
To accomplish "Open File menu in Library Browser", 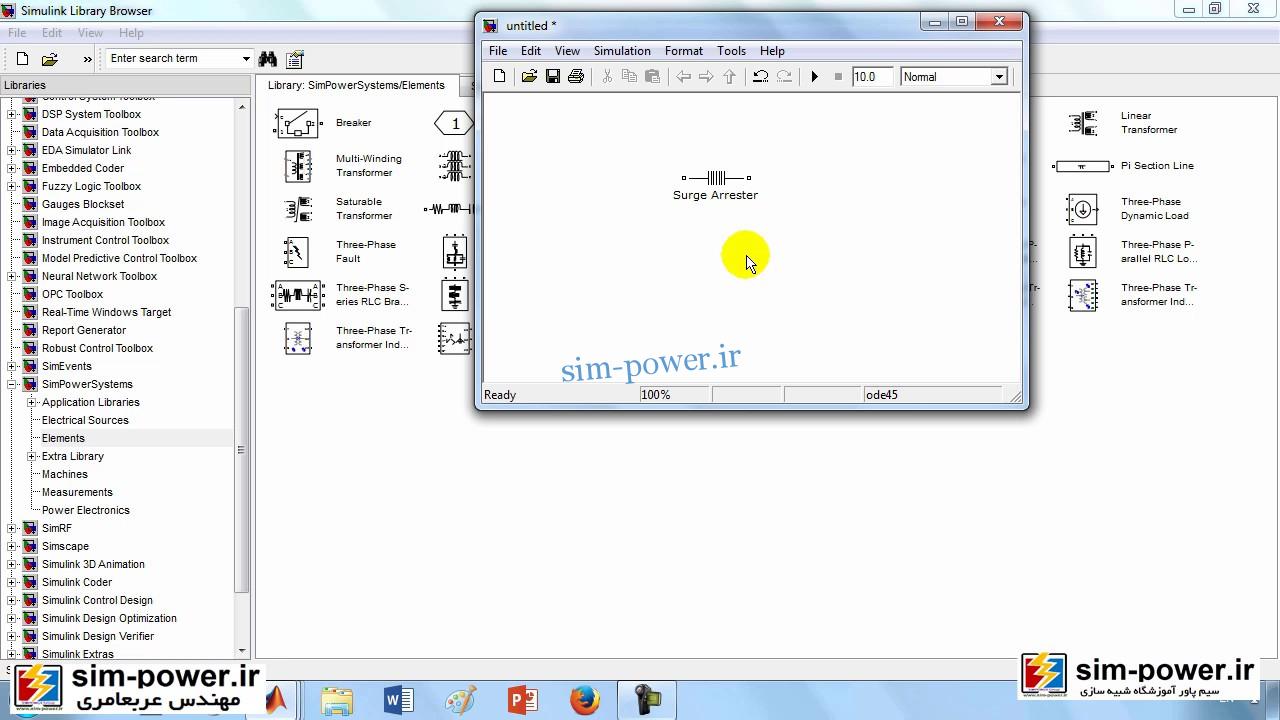I will [x=17, y=33].
